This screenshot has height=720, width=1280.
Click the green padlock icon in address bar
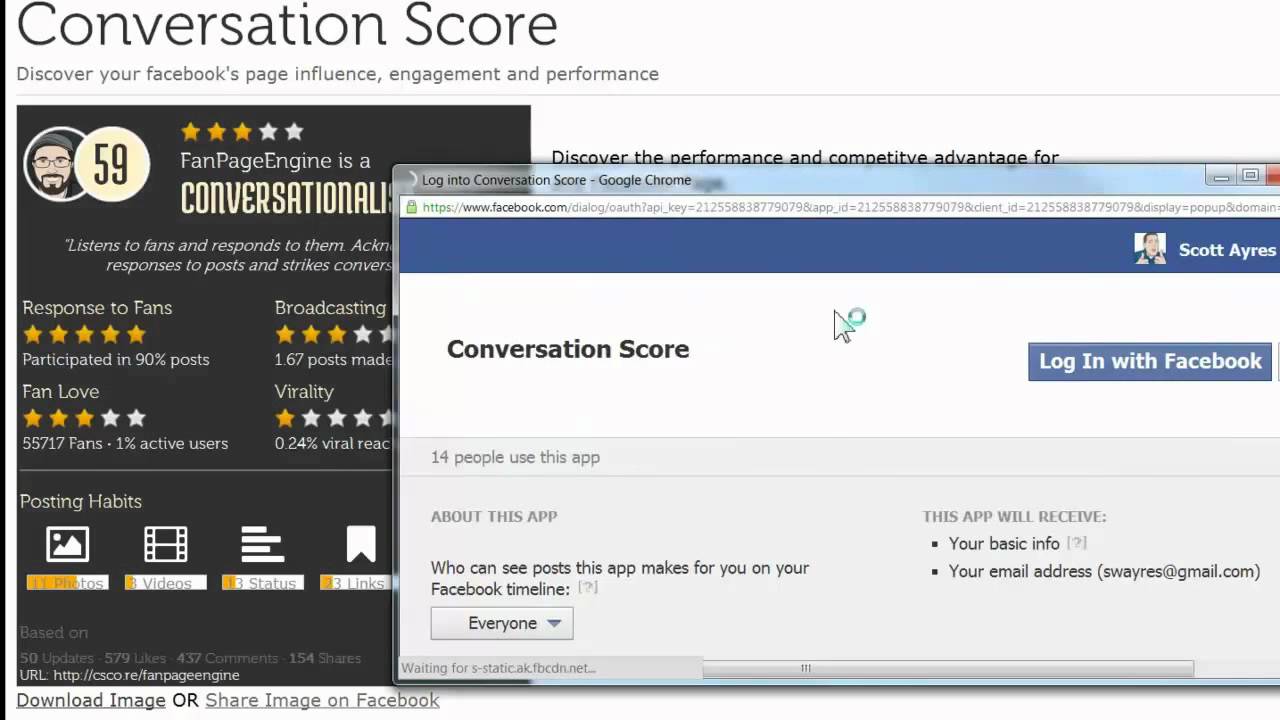point(410,208)
